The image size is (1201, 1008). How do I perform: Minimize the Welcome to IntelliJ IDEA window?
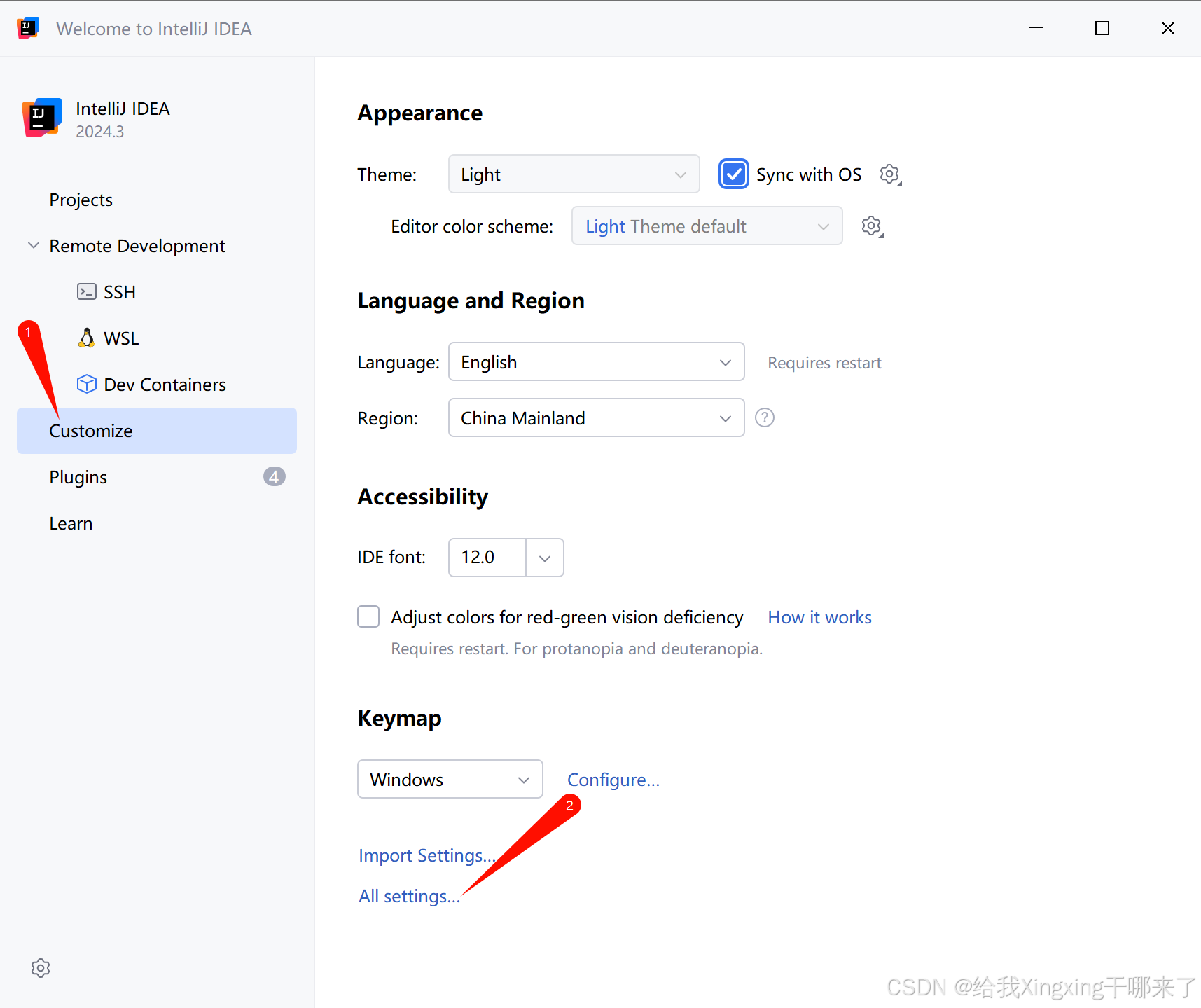click(x=1036, y=28)
